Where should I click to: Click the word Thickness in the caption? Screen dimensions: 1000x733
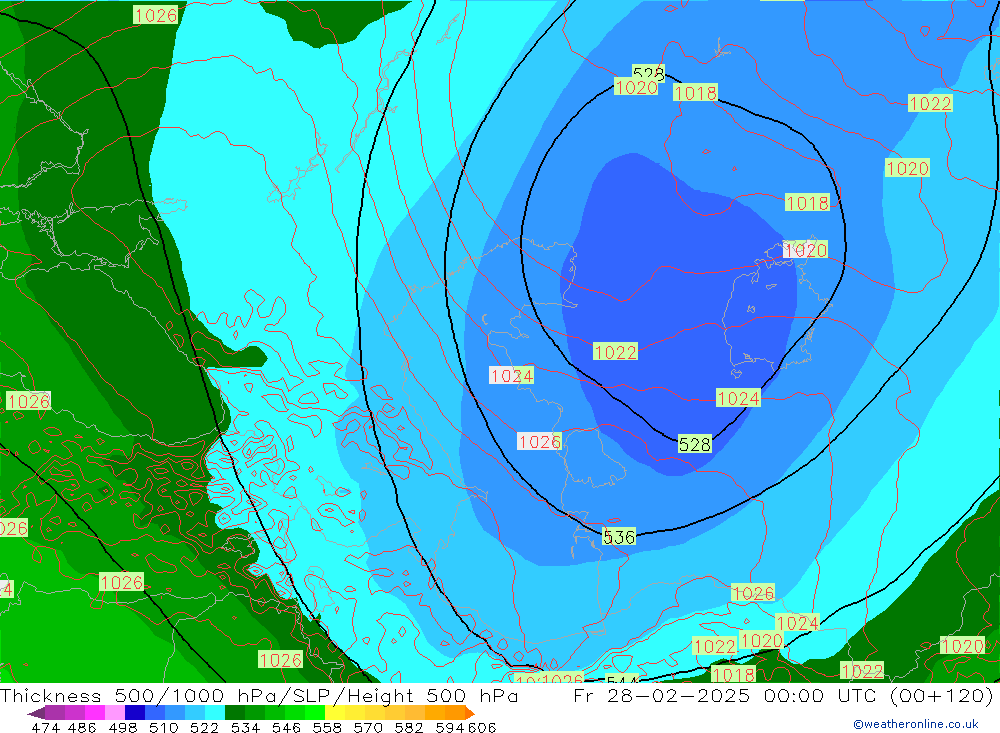[x=51, y=695]
